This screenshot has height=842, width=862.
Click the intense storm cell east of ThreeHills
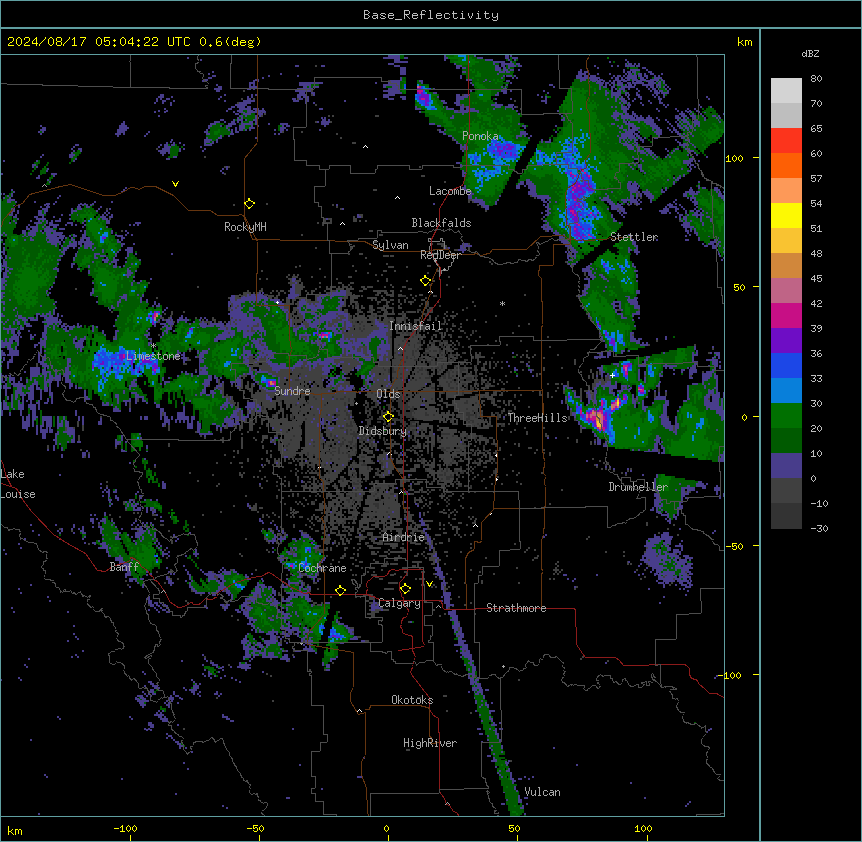pyautogui.click(x=598, y=418)
